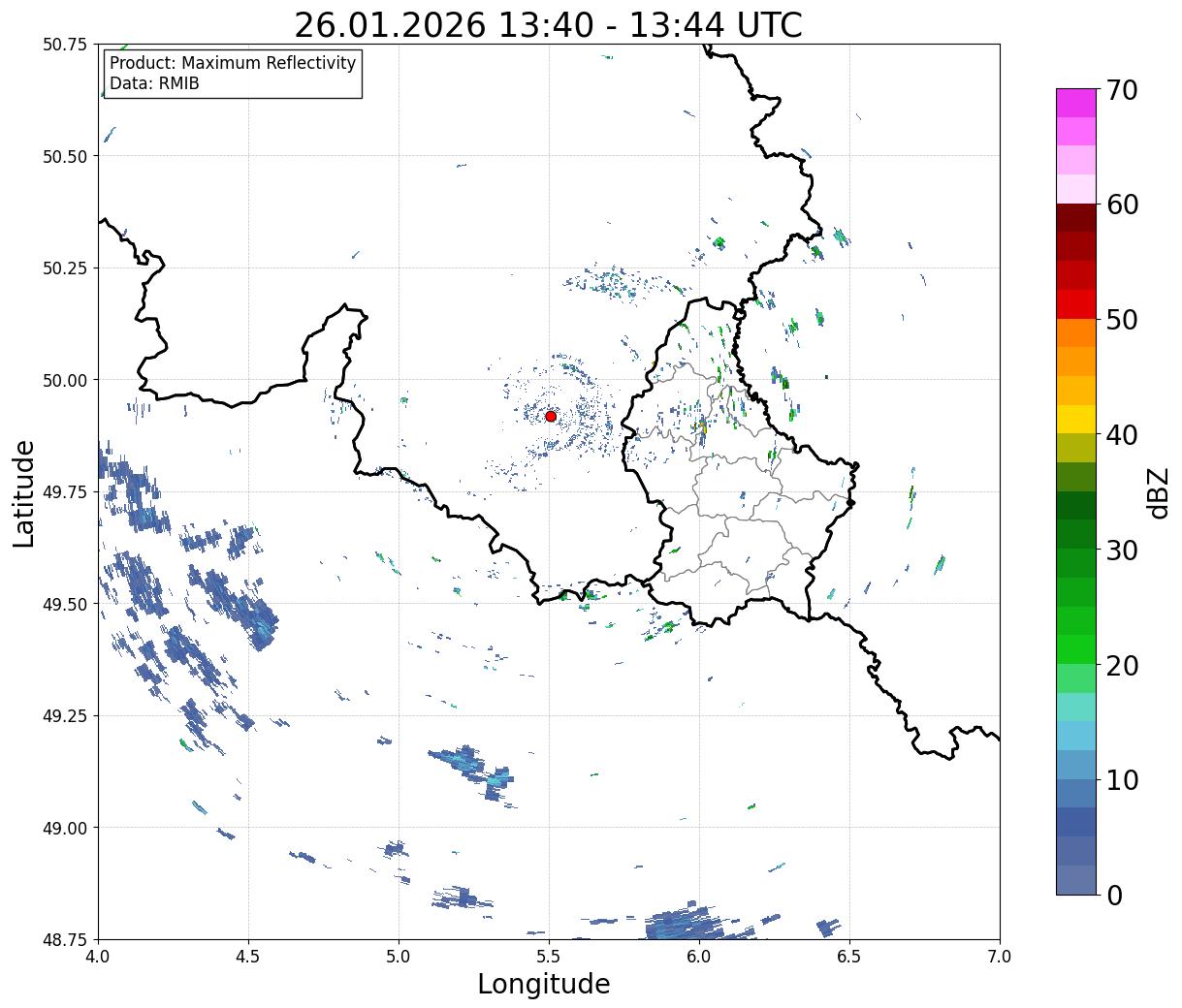Image resolution: width=1182 pixels, height=1008 pixels.
Task: Click the 'Data: RMIB' text
Action: 154,84
